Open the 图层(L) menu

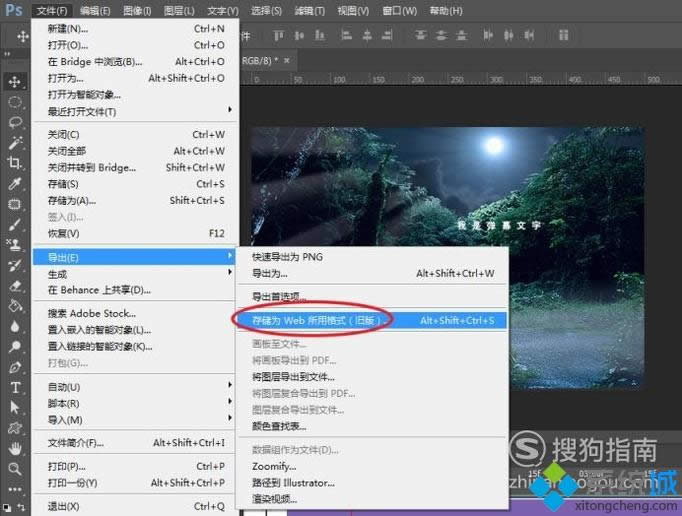[x=179, y=10]
